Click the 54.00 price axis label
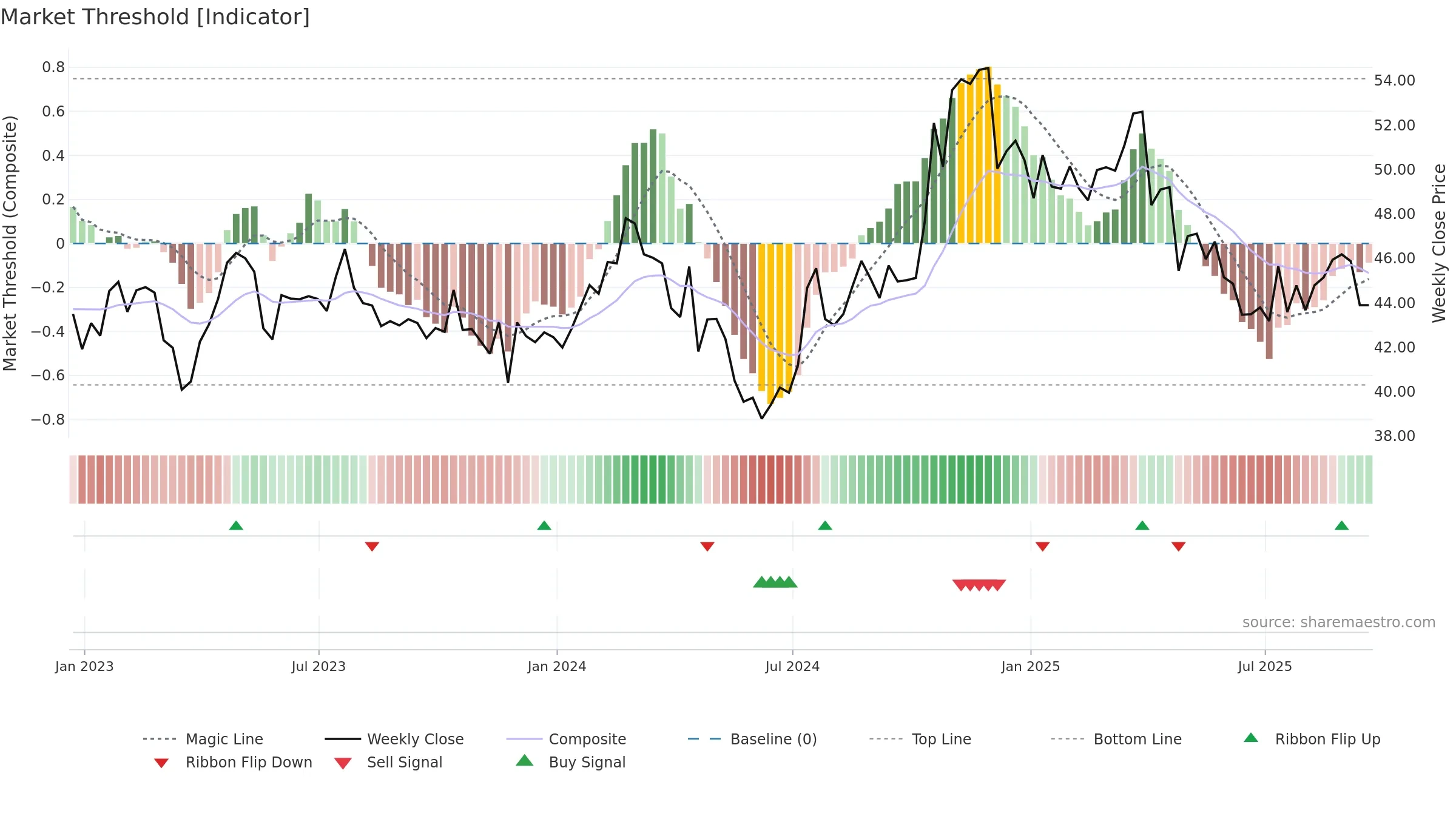 click(x=1395, y=81)
